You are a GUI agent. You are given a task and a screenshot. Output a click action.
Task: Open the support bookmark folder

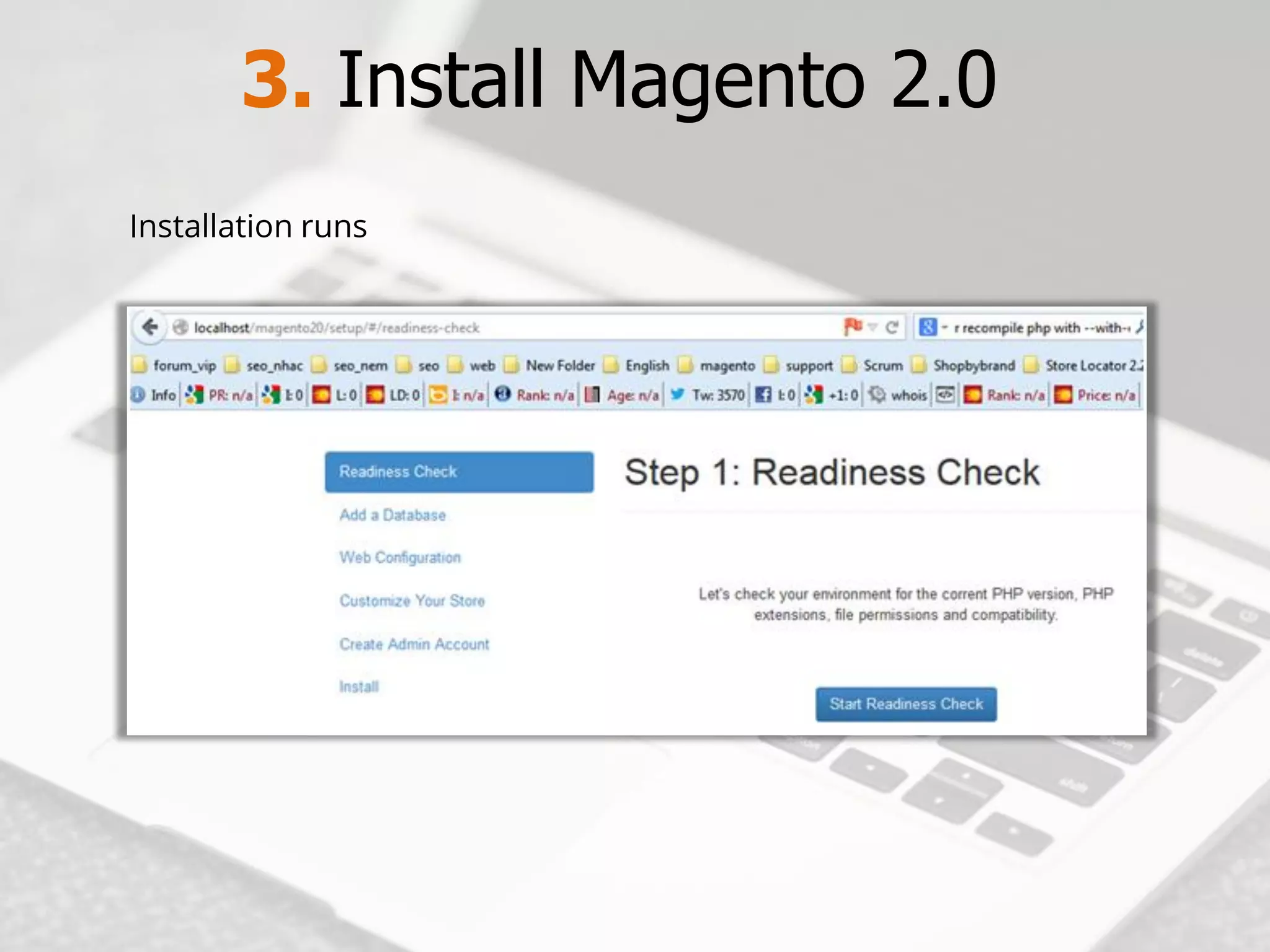point(799,366)
